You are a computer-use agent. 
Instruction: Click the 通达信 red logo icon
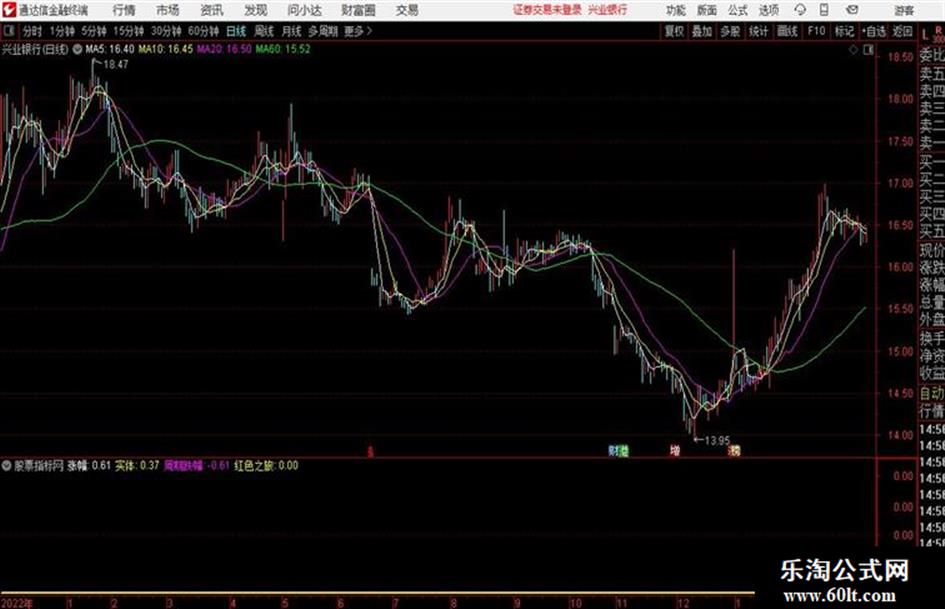(9, 10)
